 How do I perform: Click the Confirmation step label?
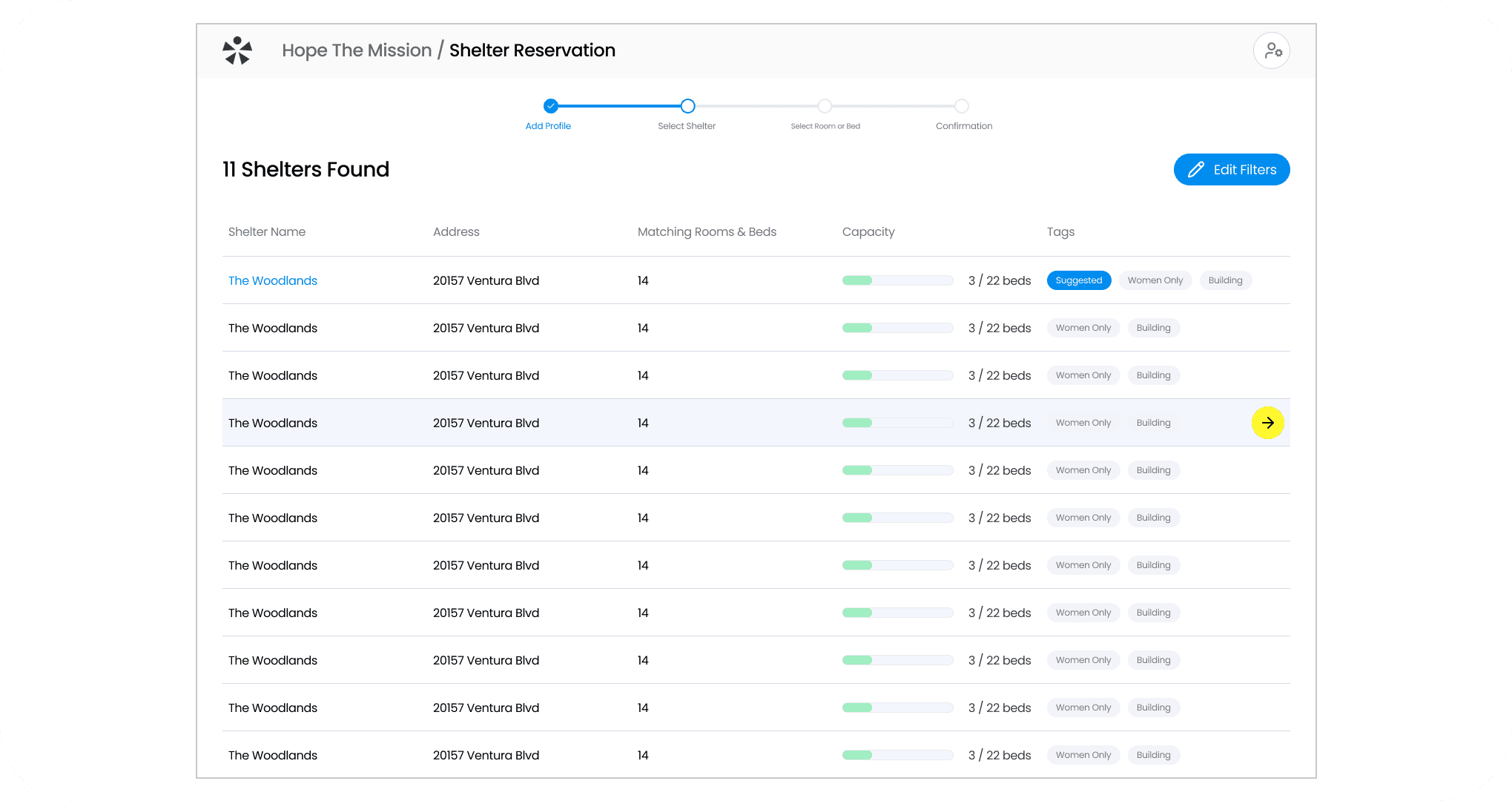[963, 126]
